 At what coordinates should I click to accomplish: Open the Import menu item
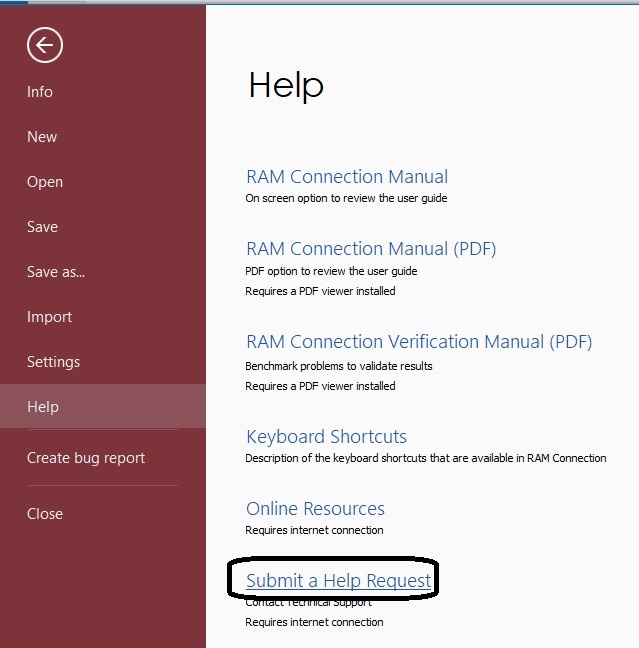pyautogui.click(x=49, y=317)
